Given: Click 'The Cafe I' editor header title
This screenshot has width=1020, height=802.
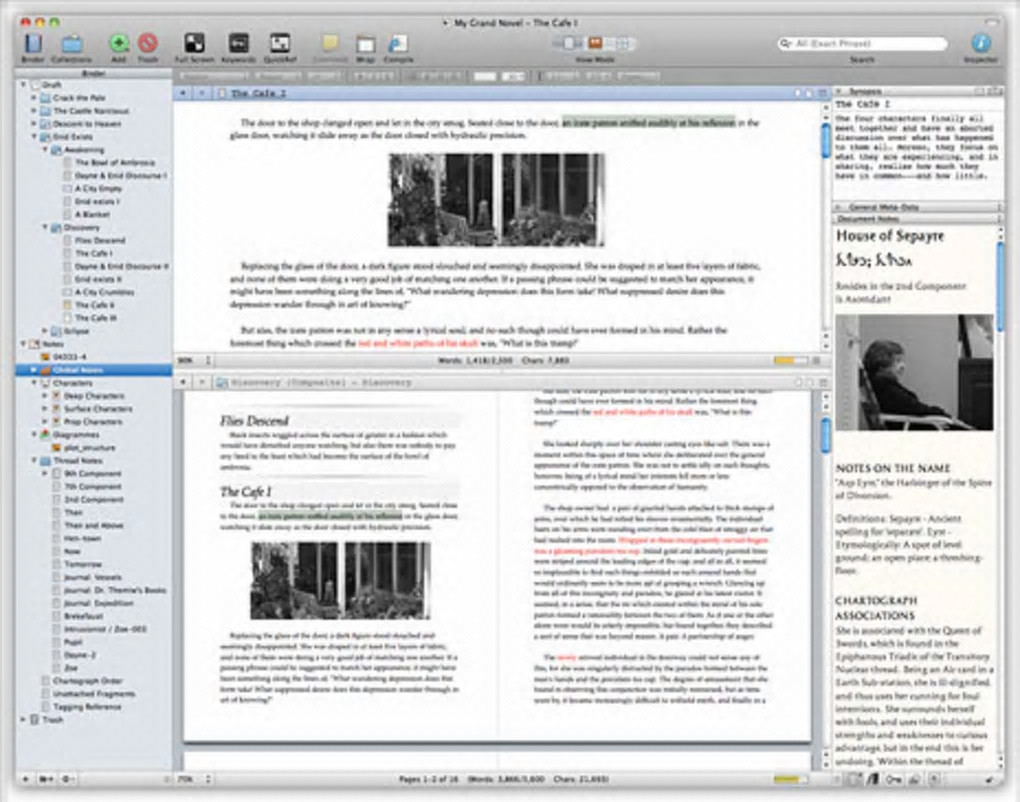Looking at the screenshot, I should tap(258, 93).
